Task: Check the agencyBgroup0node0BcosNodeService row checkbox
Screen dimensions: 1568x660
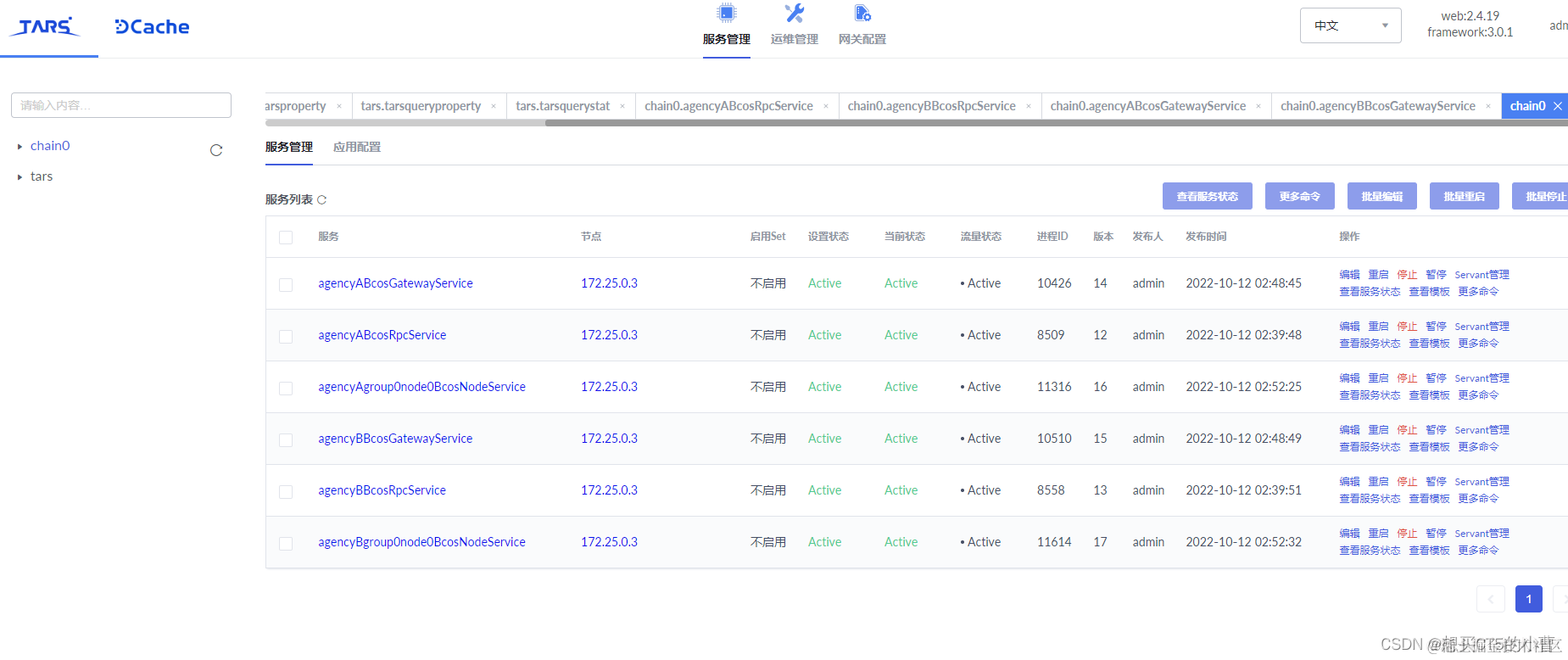Action: point(286,544)
